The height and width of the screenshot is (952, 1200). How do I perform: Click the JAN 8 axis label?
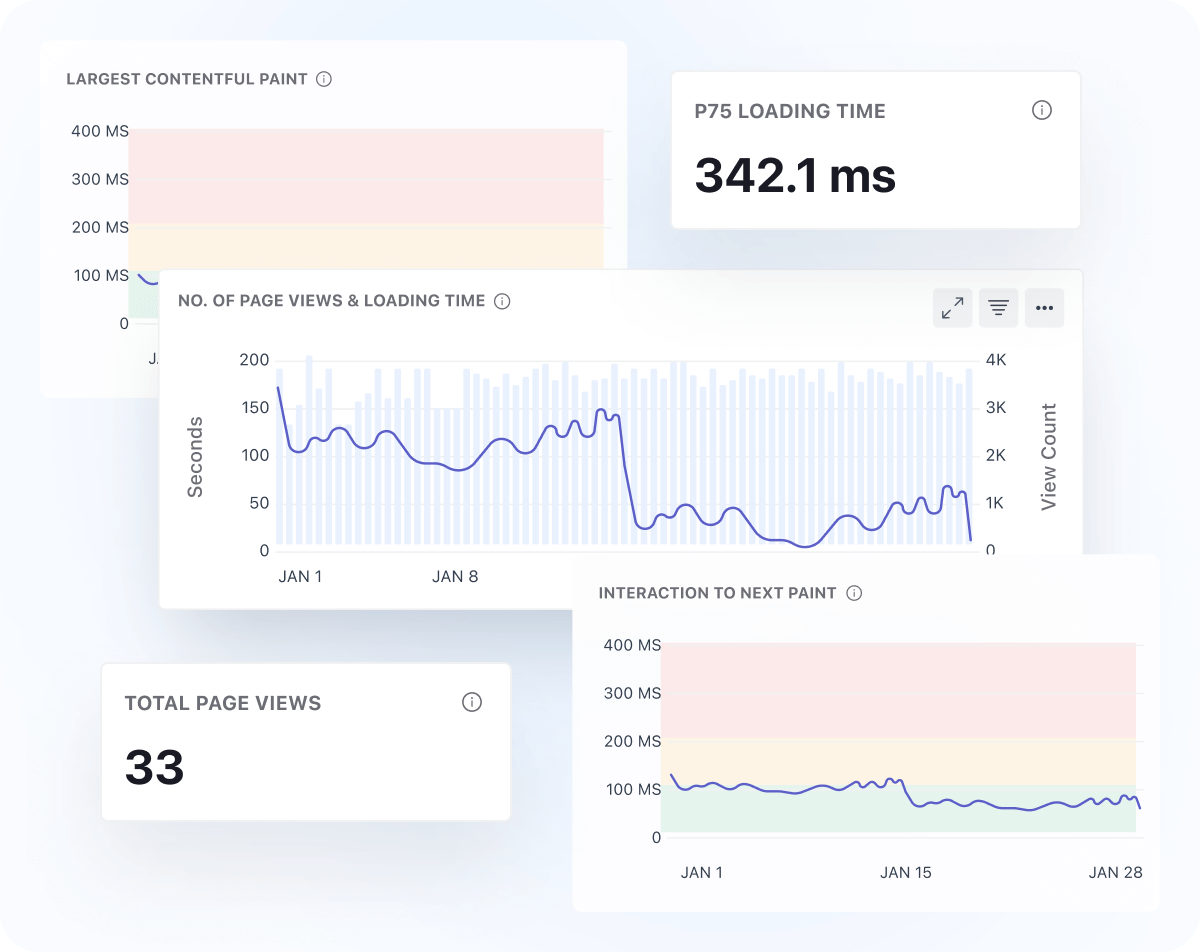(x=456, y=576)
